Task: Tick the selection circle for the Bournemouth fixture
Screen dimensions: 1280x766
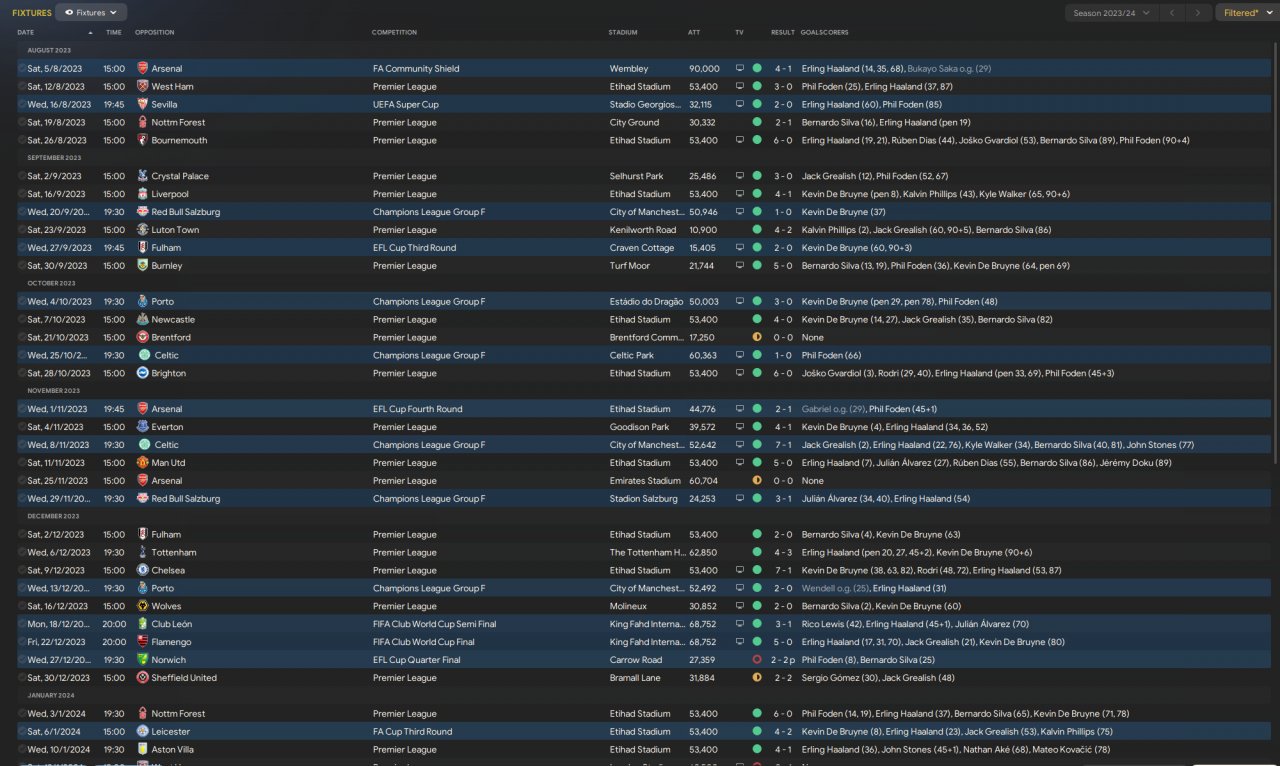Action: point(22,141)
